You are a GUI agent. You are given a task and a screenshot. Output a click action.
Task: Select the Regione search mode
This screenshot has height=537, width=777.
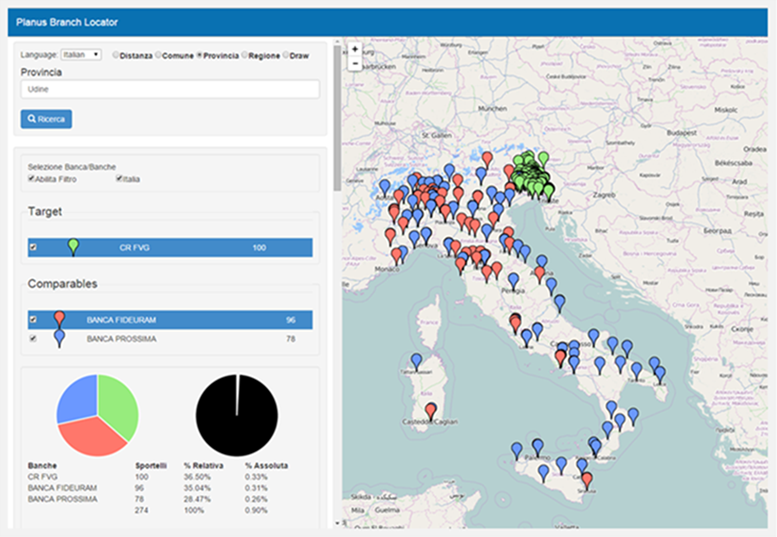(246, 55)
